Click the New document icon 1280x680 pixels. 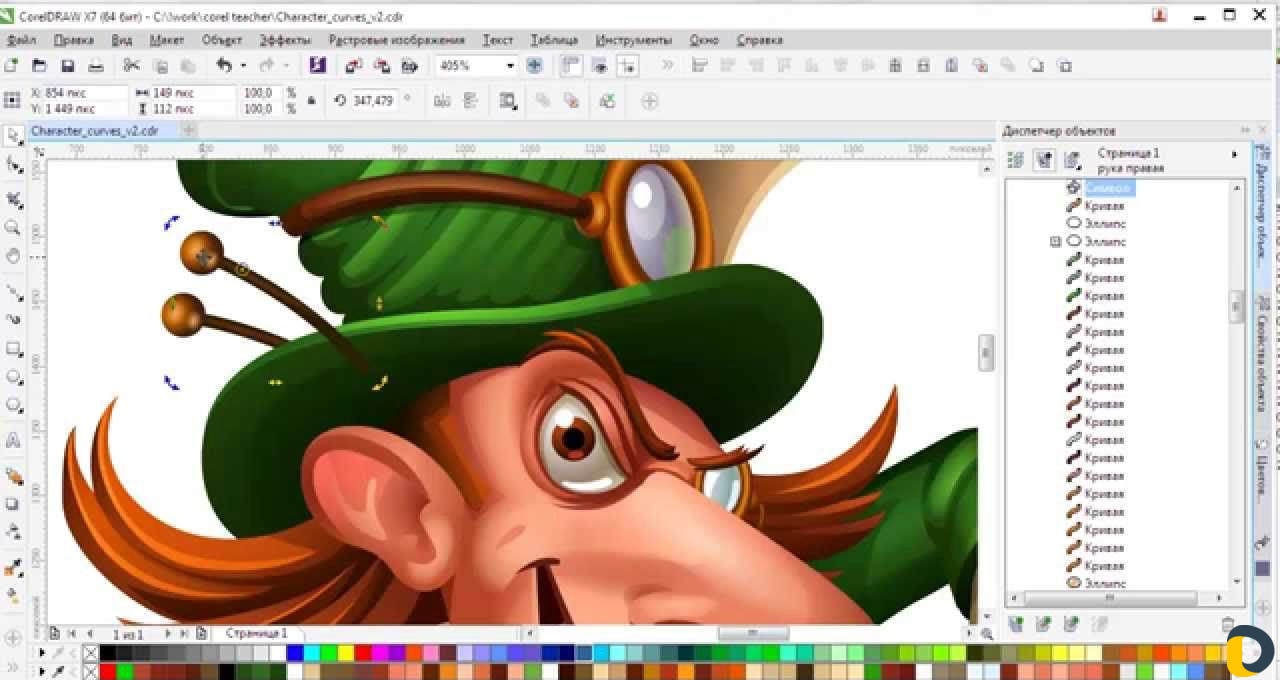pos(11,66)
